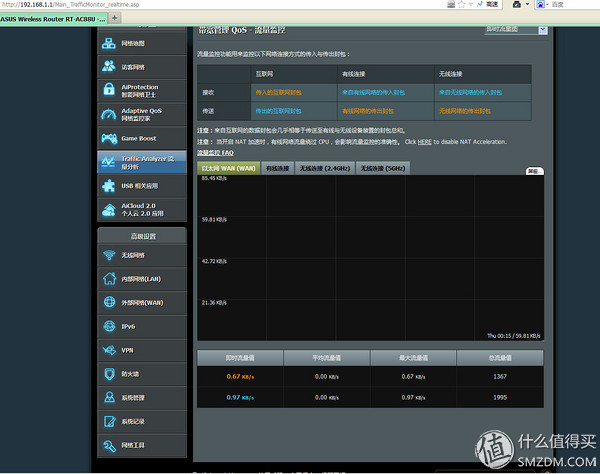Click the 高级设置 section header
The image size is (600, 474).
[142, 236]
